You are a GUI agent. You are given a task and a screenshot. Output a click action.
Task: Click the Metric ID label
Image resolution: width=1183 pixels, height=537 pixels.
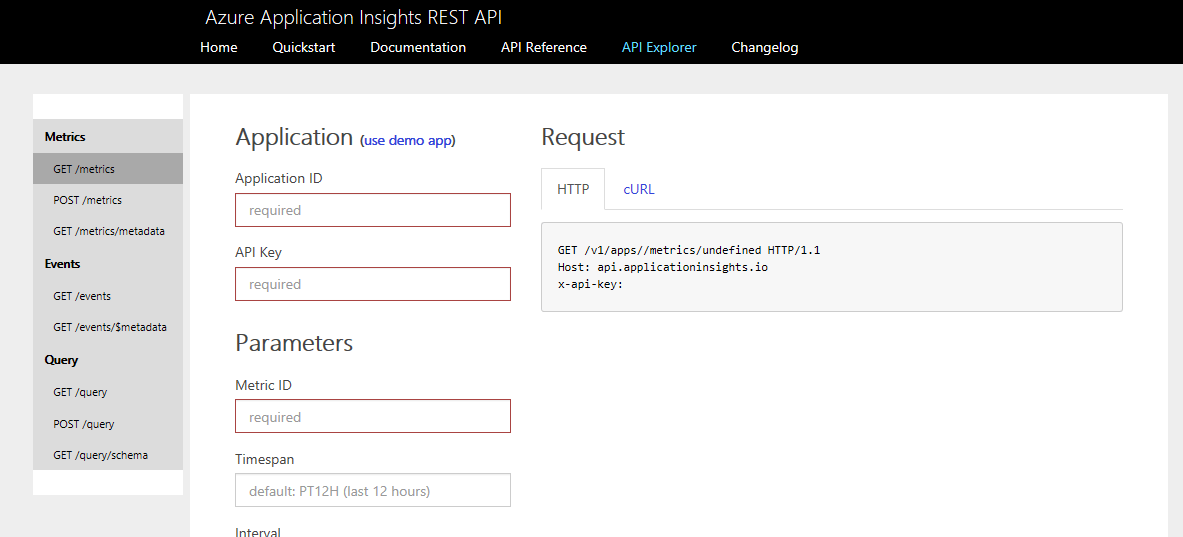(263, 385)
